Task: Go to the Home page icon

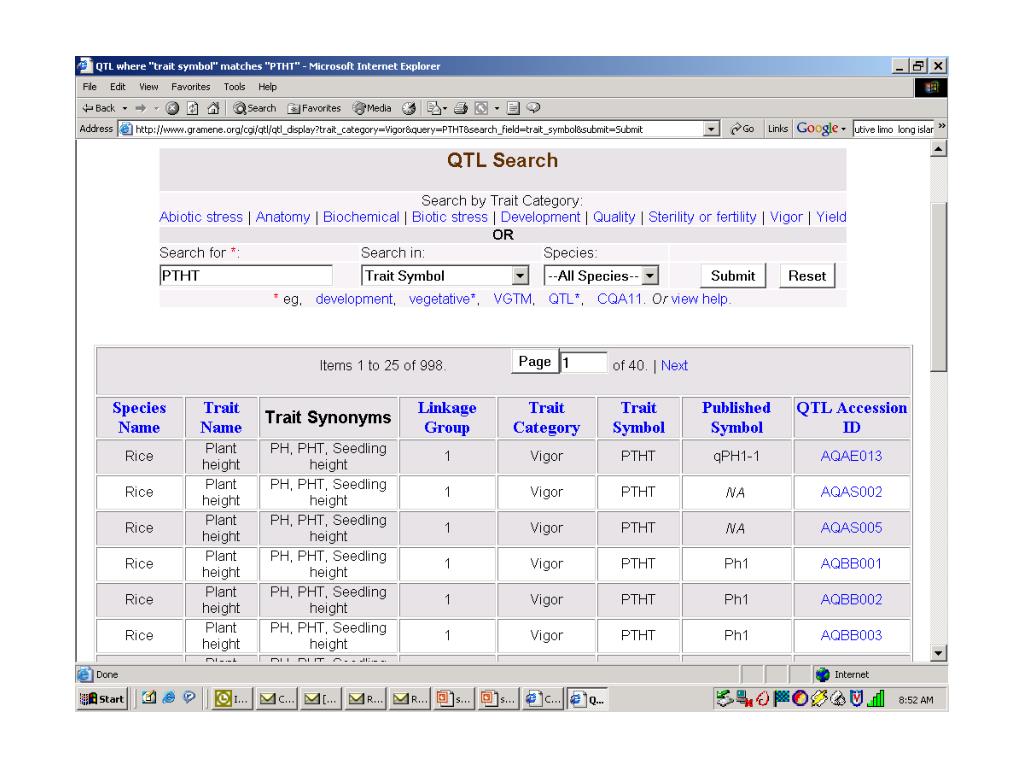Action: 213,108
